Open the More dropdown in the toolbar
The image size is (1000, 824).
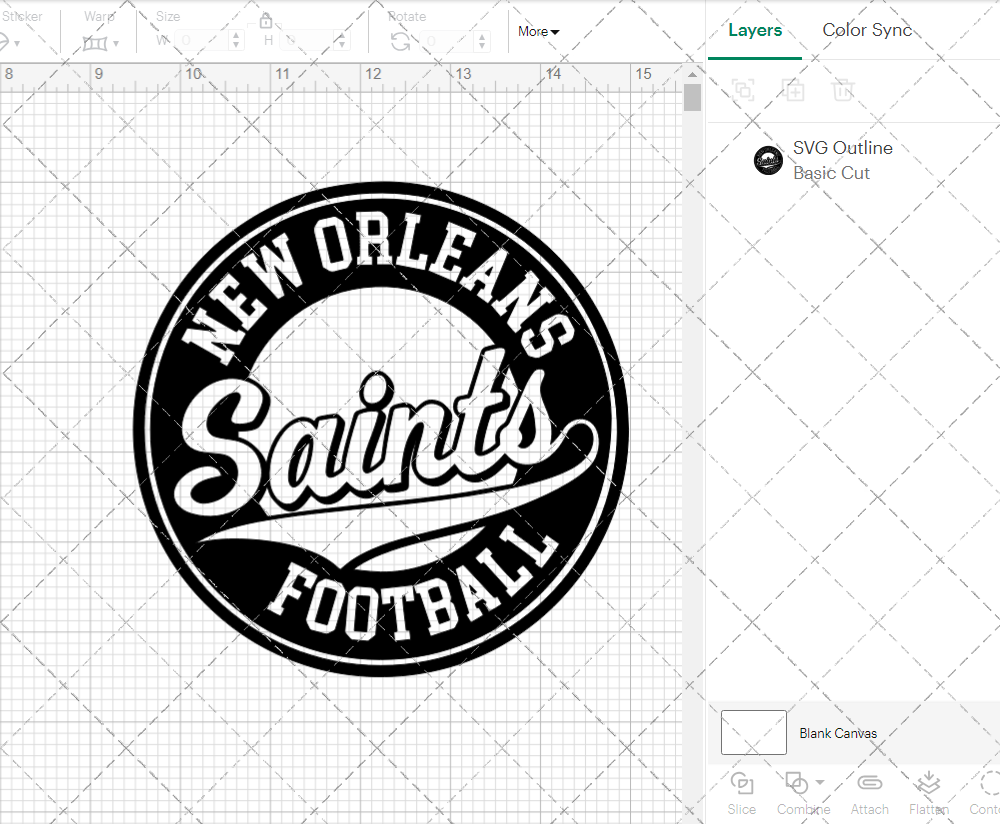click(x=538, y=31)
